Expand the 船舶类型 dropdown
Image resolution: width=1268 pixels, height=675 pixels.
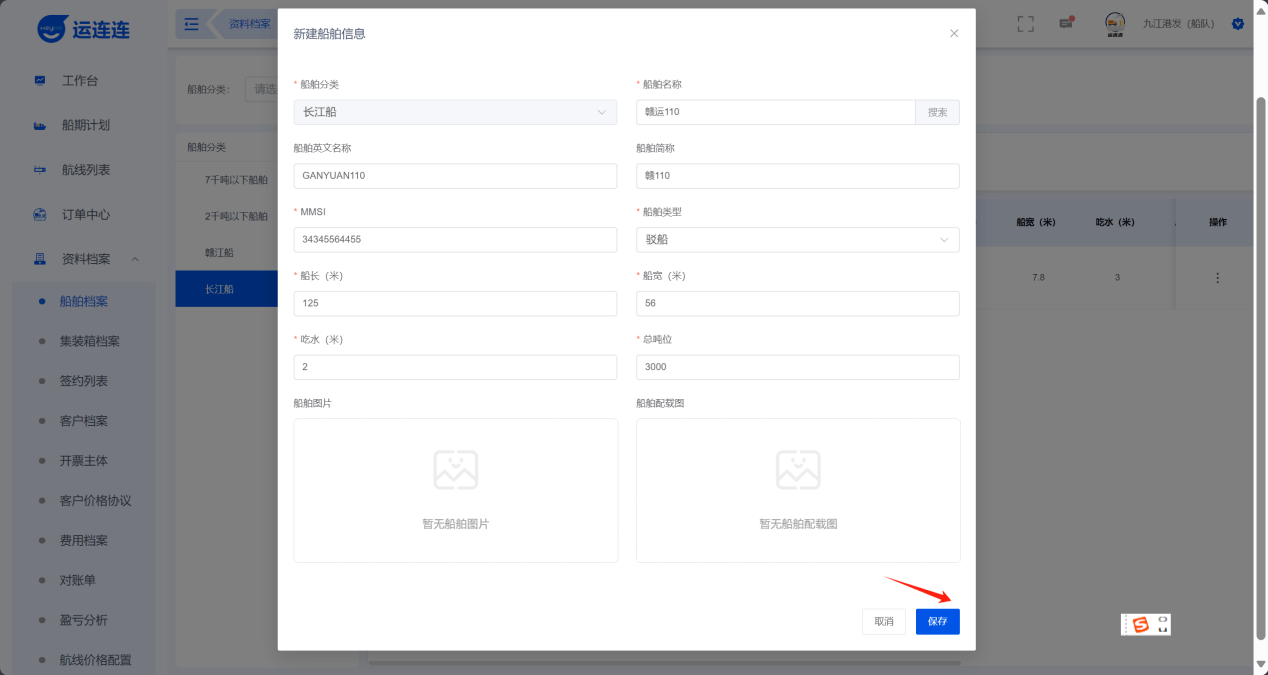(797, 240)
